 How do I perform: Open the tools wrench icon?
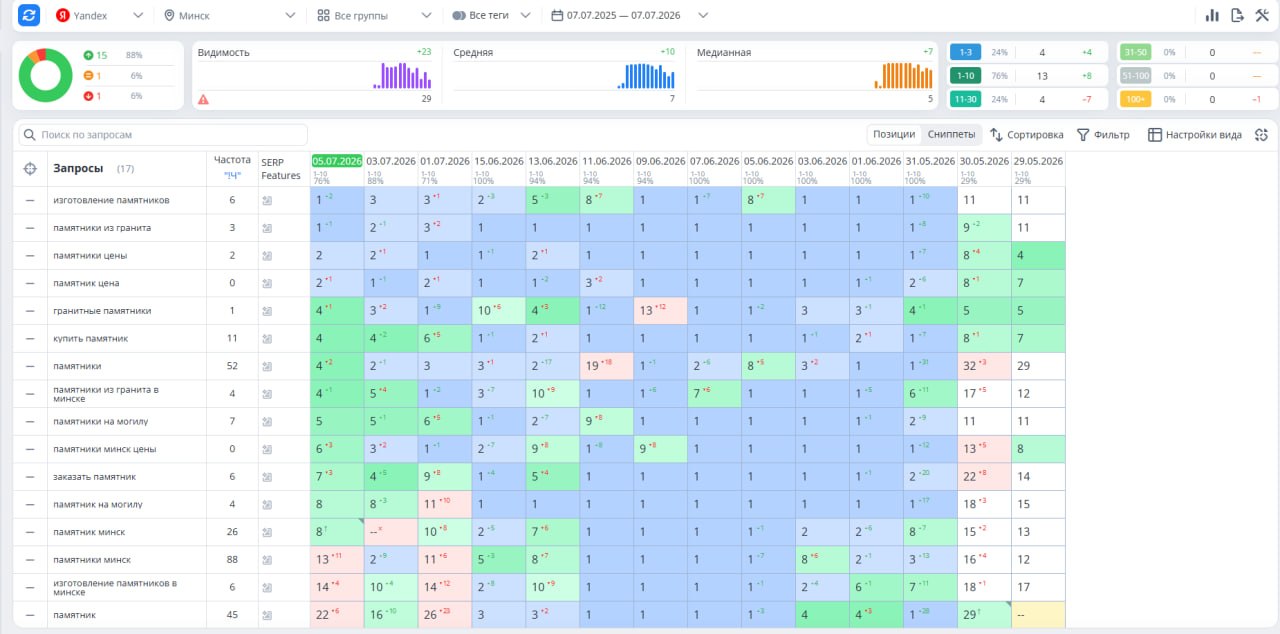(1261, 16)
